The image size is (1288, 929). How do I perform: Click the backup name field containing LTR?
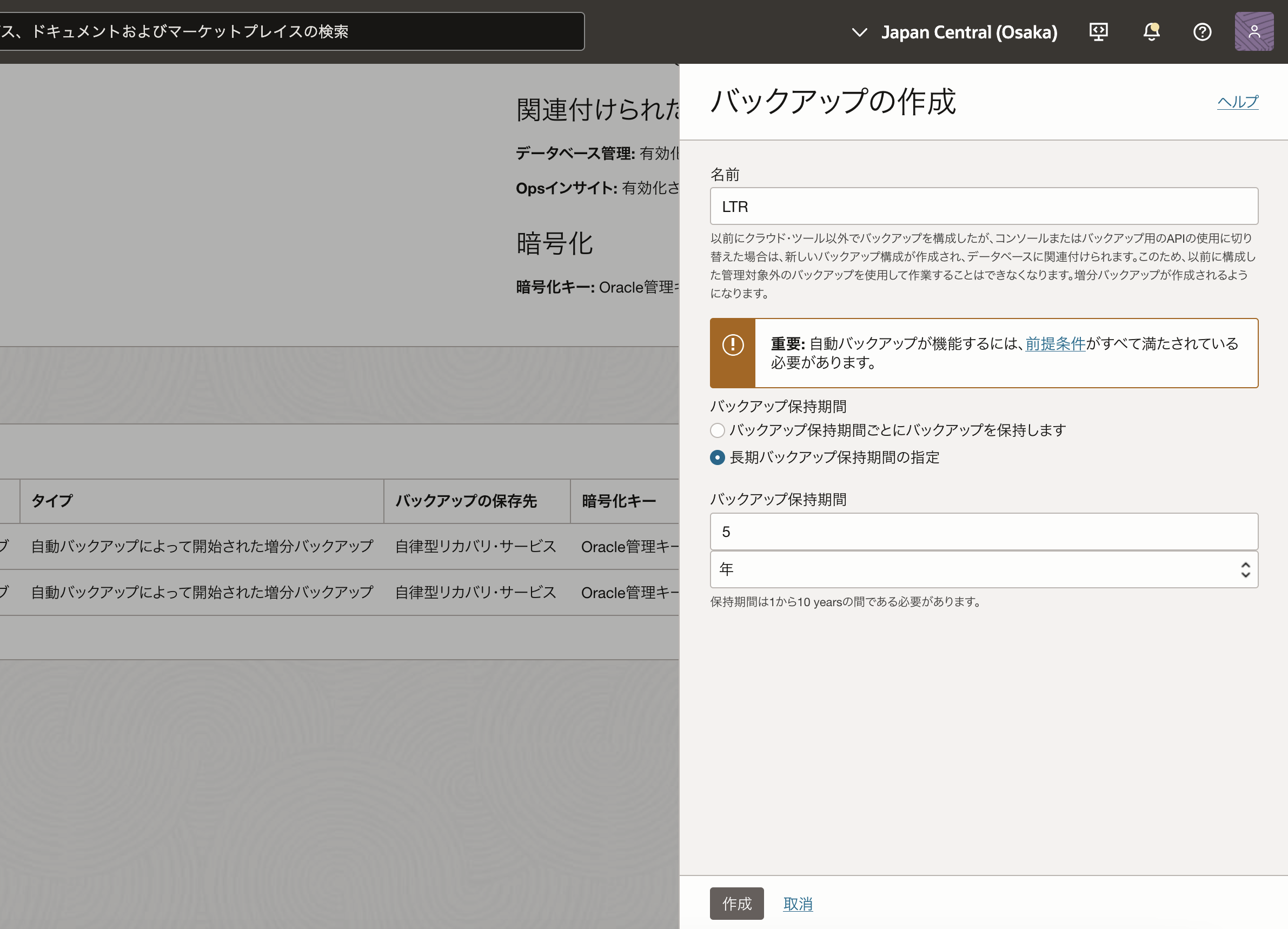click(984, 207)
